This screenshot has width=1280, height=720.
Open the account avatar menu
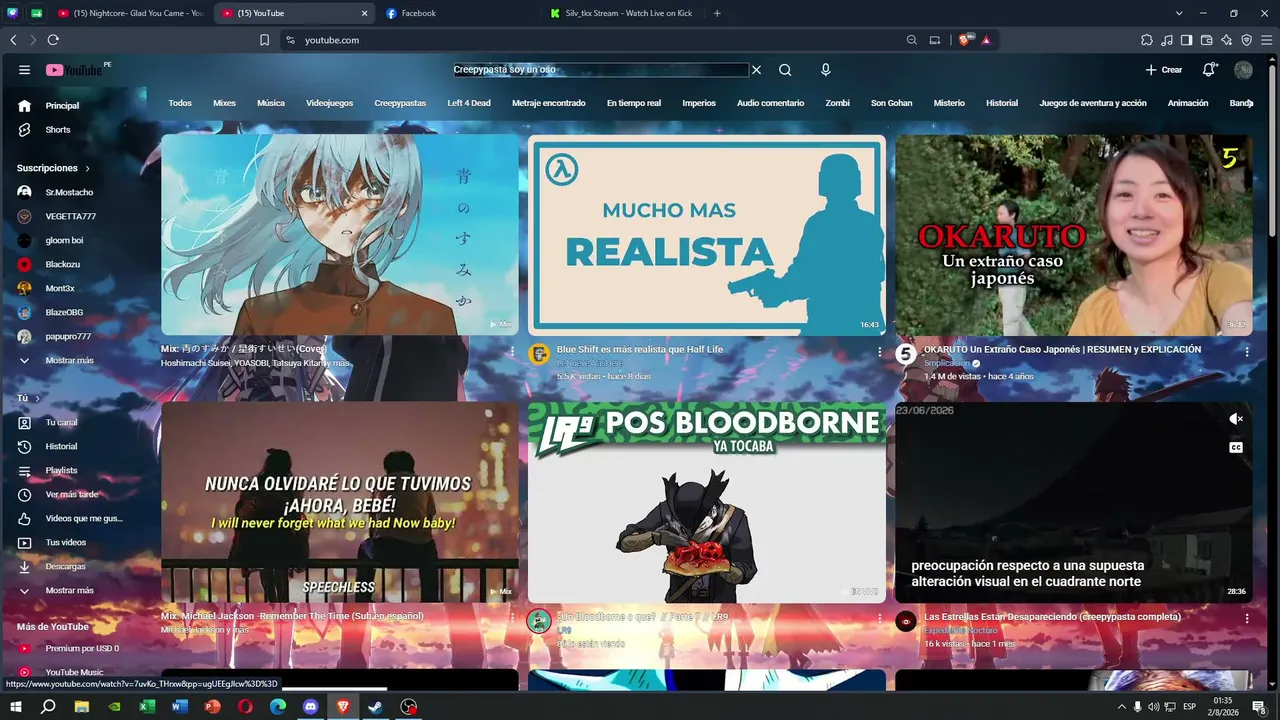[1243, 70]
